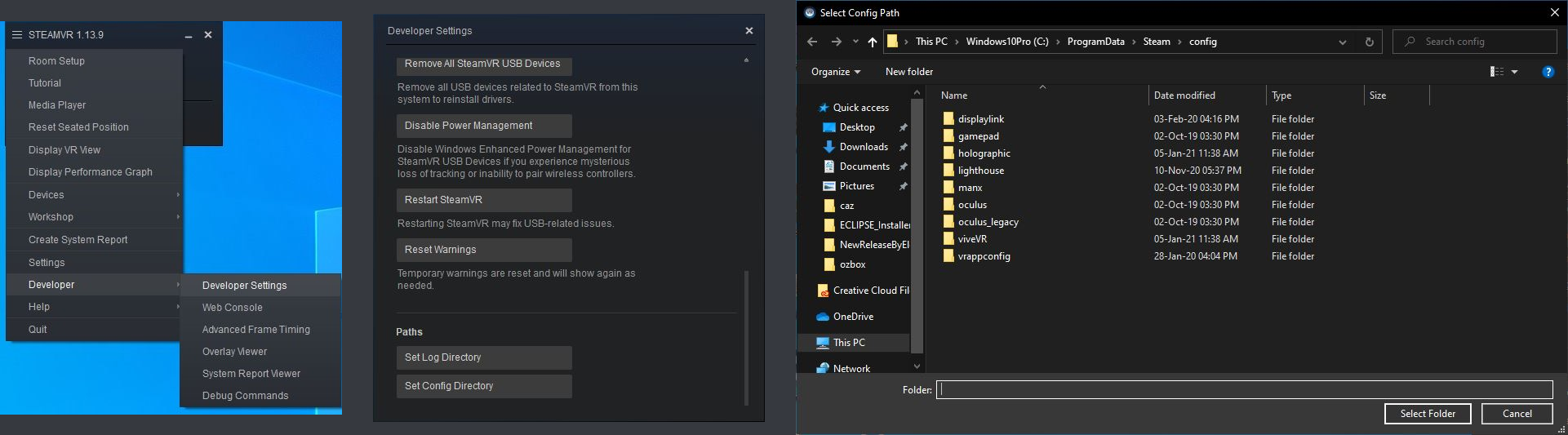1568x435 pixels.
Task: Click Reset Warnings button
Action: 483,250
